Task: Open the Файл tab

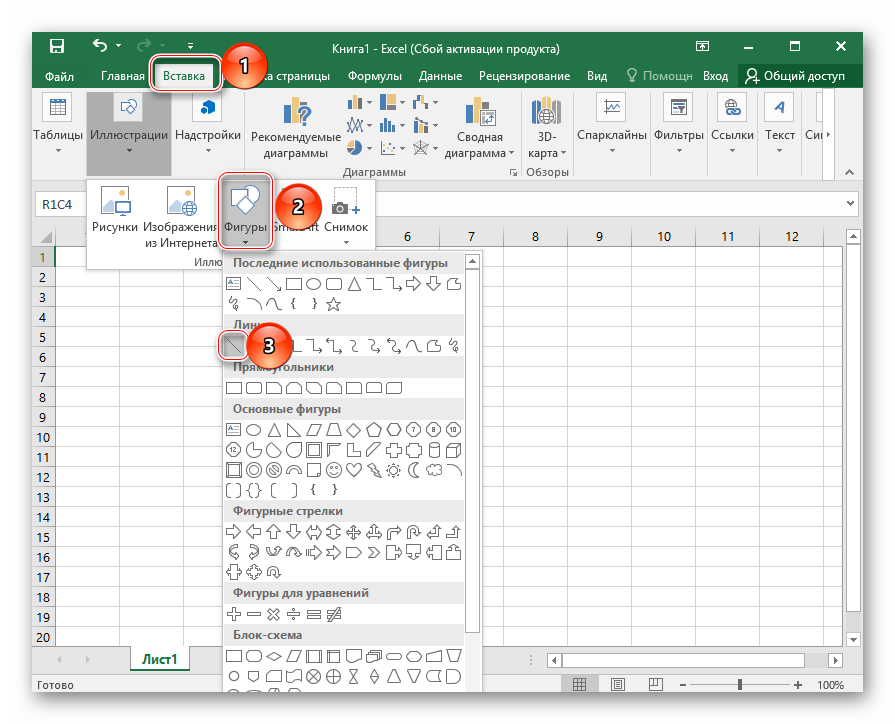Action: [59, 76]
